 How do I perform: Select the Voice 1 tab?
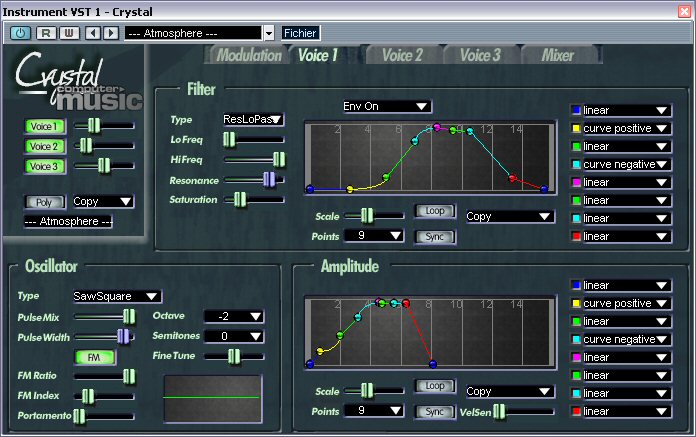318,55
